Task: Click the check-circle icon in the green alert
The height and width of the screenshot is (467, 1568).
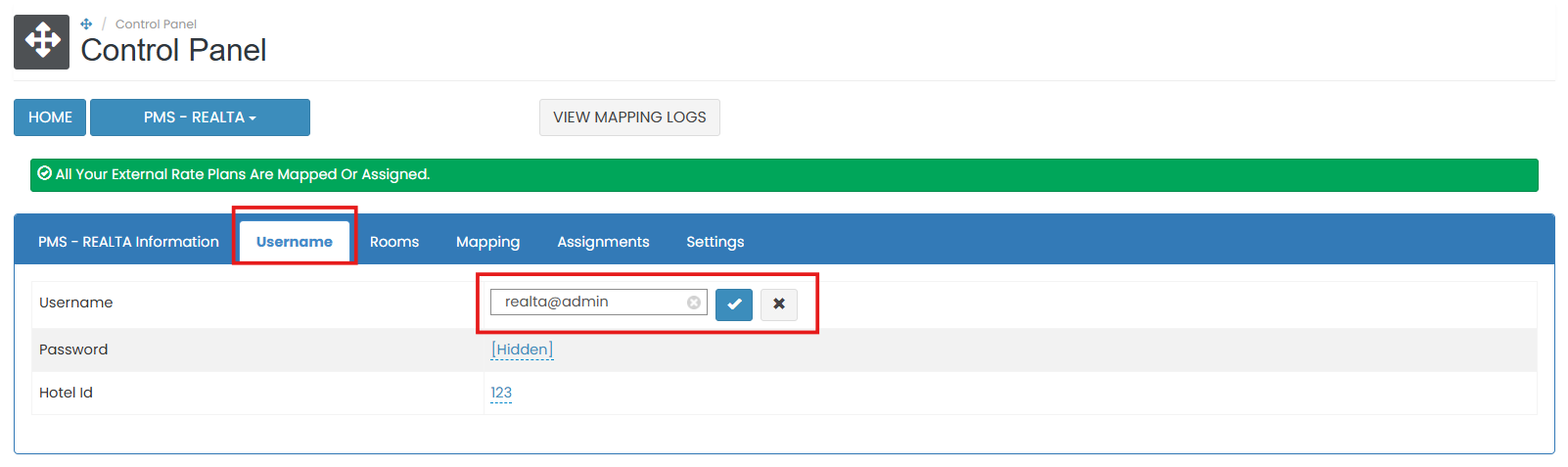Action: pos(44,173)
